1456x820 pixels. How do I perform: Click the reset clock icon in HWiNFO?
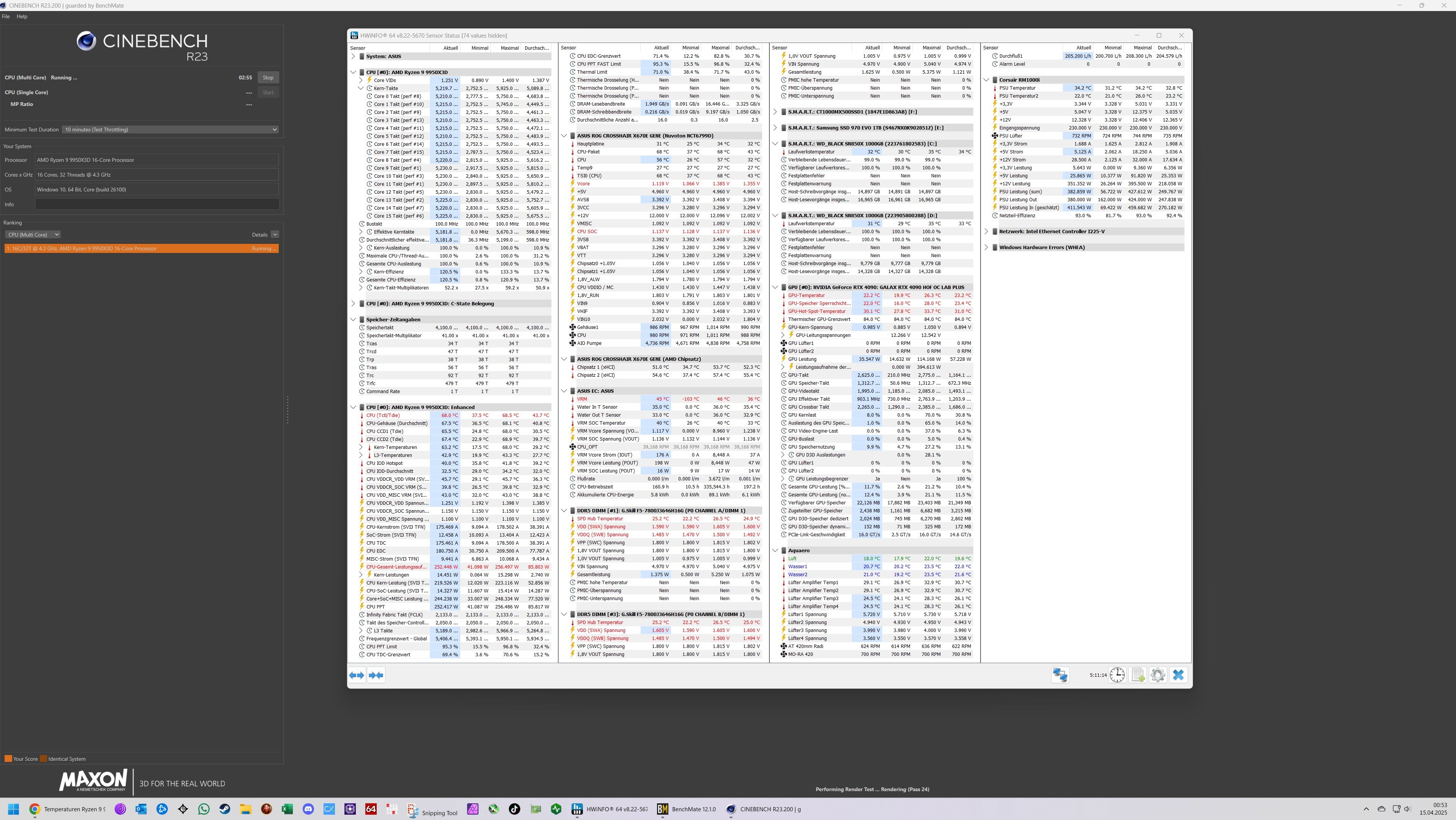coord(1117,675)
